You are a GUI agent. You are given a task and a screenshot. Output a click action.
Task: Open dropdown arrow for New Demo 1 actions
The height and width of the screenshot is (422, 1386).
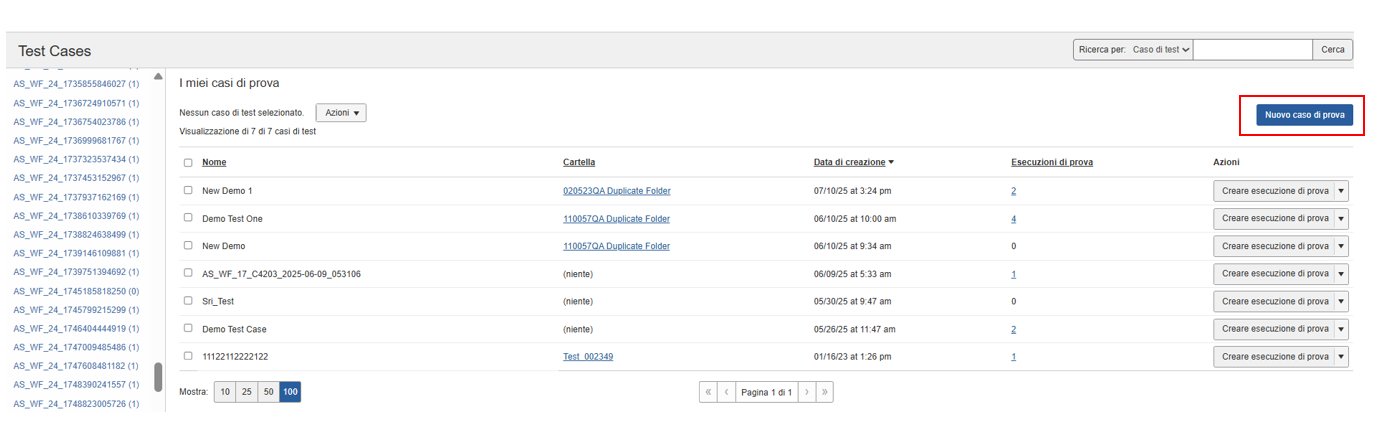point(1341,191)
